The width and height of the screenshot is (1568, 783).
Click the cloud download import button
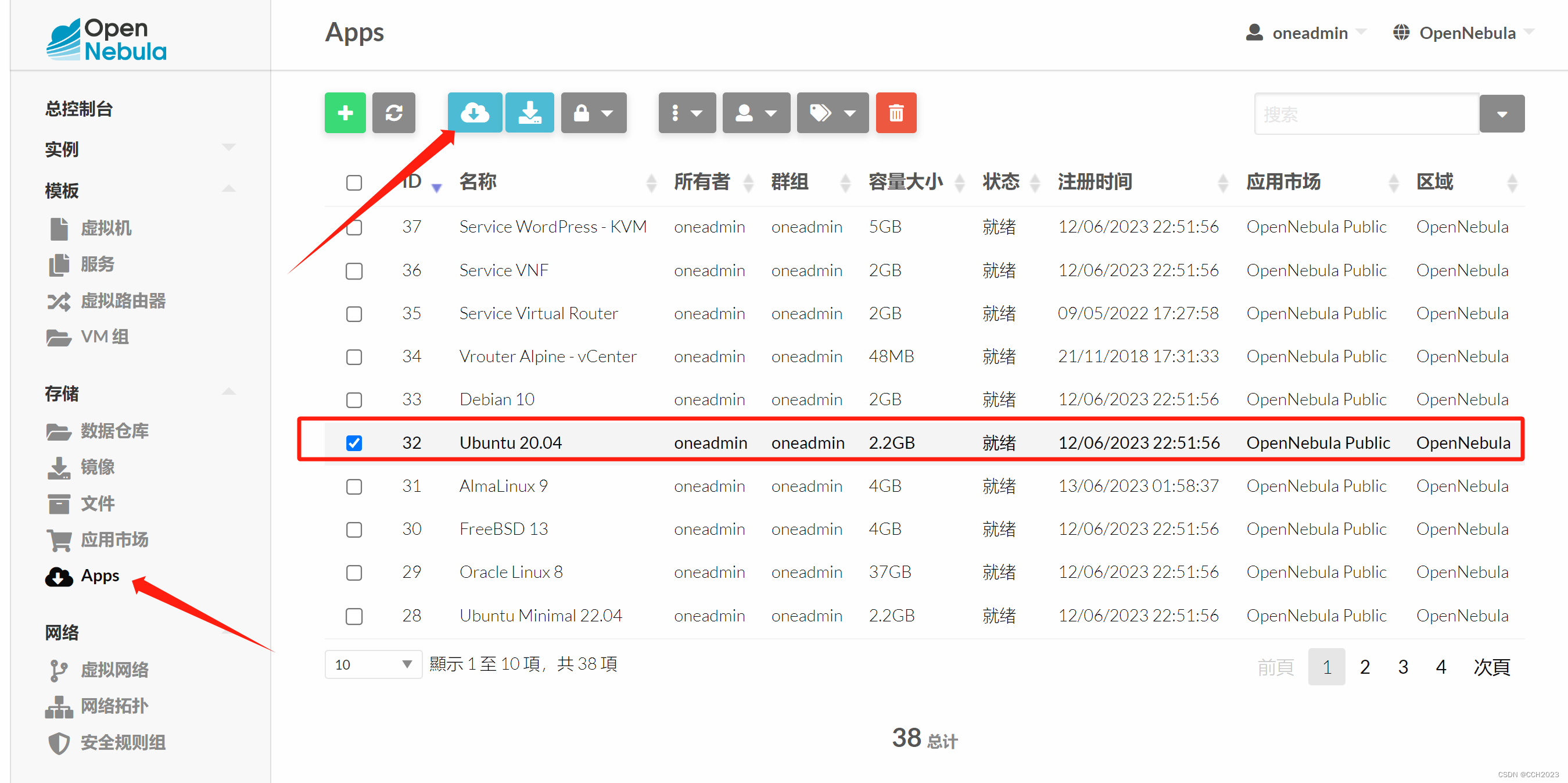coord(474,113)
